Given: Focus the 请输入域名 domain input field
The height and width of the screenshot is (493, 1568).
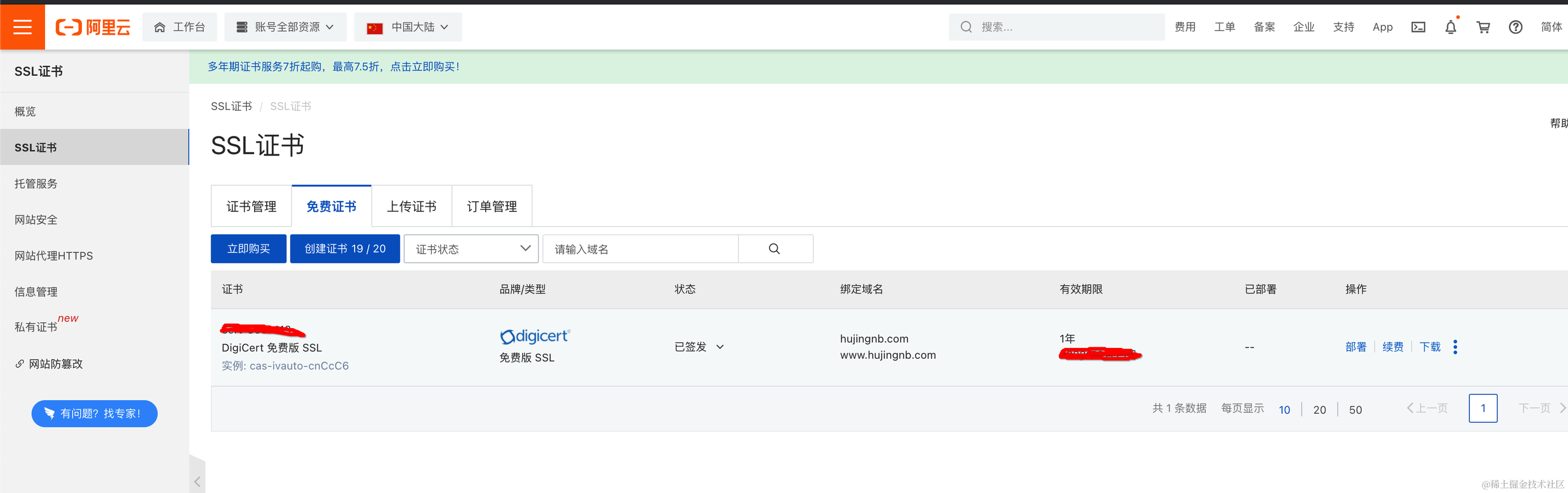Looking at the screenshot, I should pyautogui.click(x=640, y=249).
